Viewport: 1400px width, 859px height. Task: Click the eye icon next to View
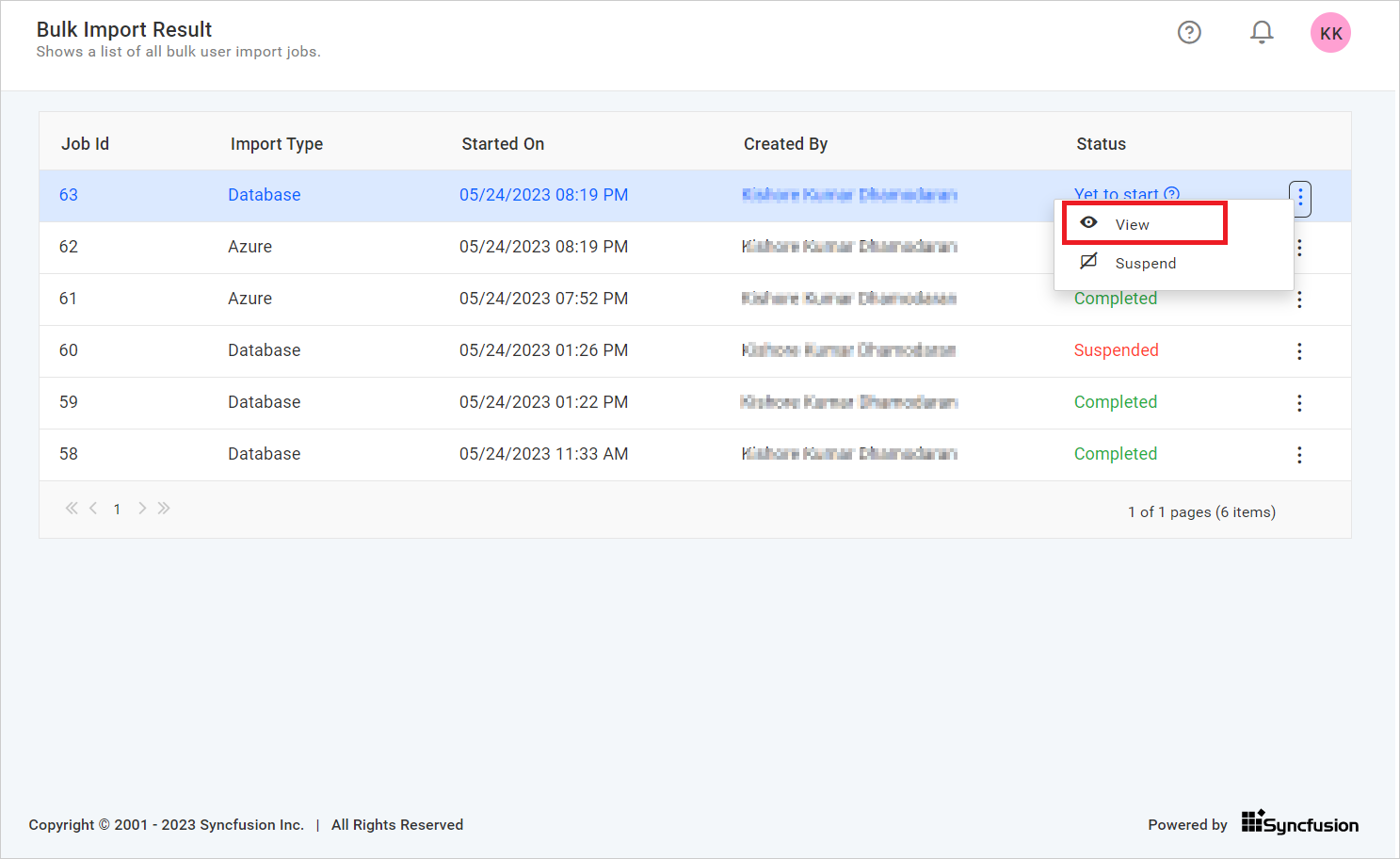pyautogui.click(x=1089, y=223)
